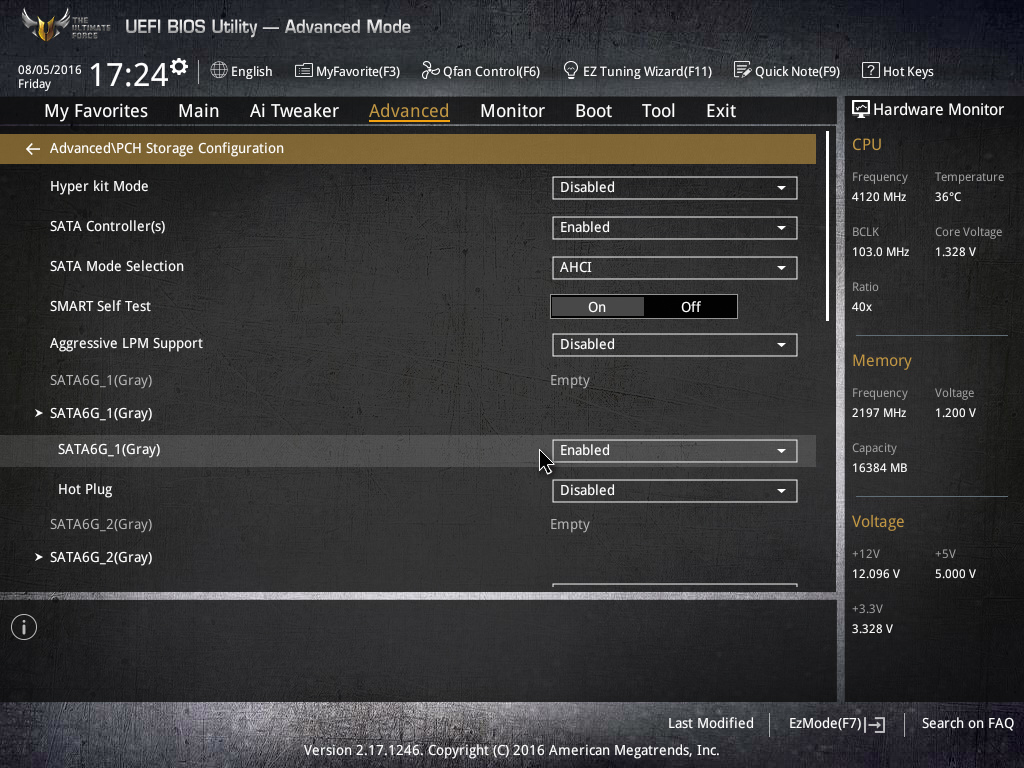The height and width of the screenshot is (768, 1024).
Task: Select the Aggressive LPM Support label
Action: tap(127, 344)
